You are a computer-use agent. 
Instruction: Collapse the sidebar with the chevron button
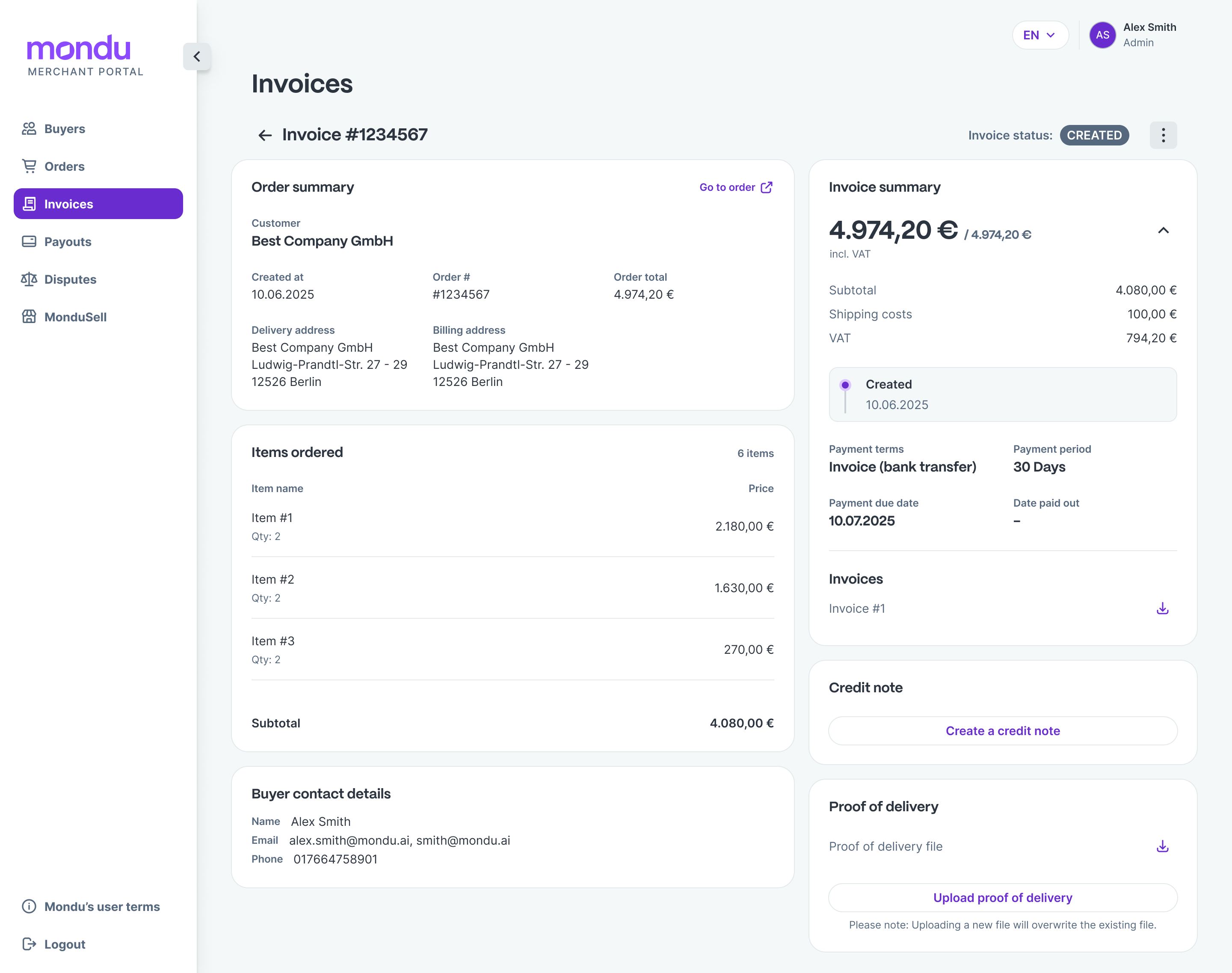196,56
